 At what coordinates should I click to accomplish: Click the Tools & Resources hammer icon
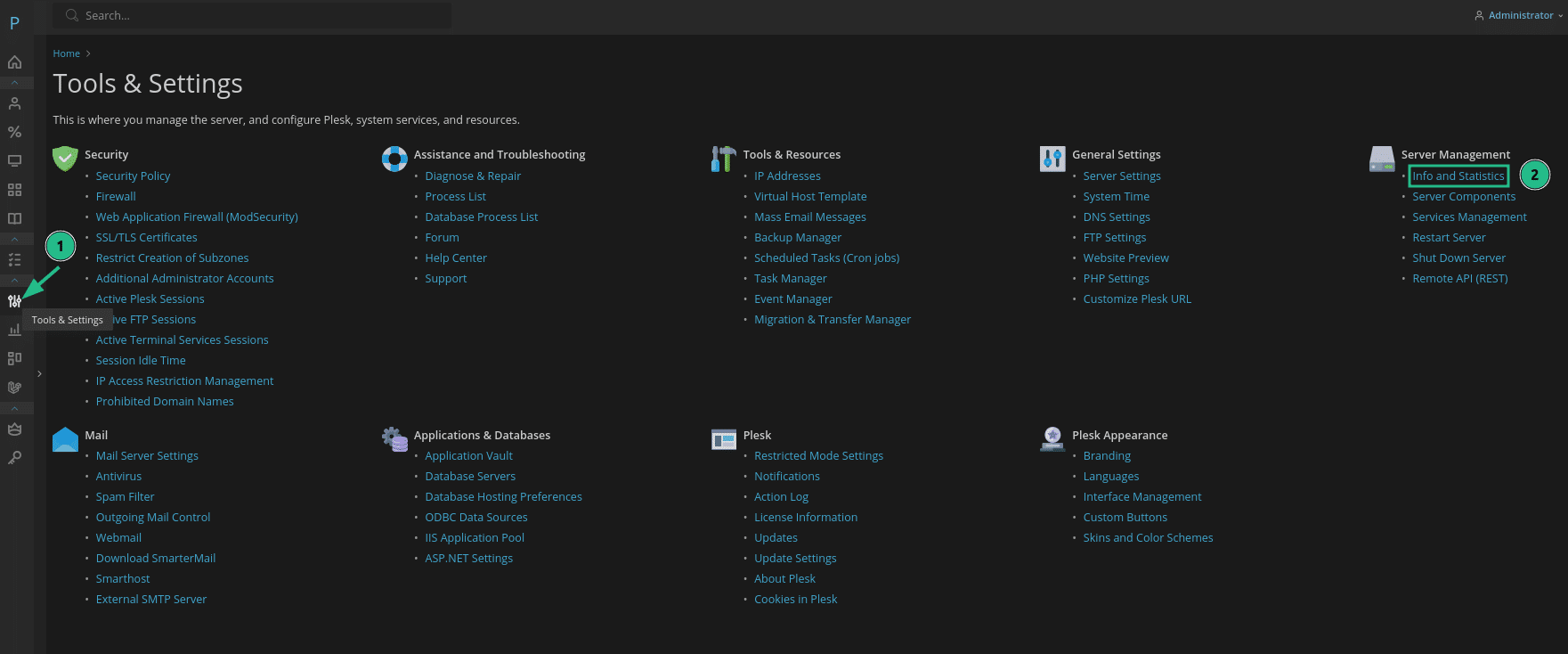(723, 159)
